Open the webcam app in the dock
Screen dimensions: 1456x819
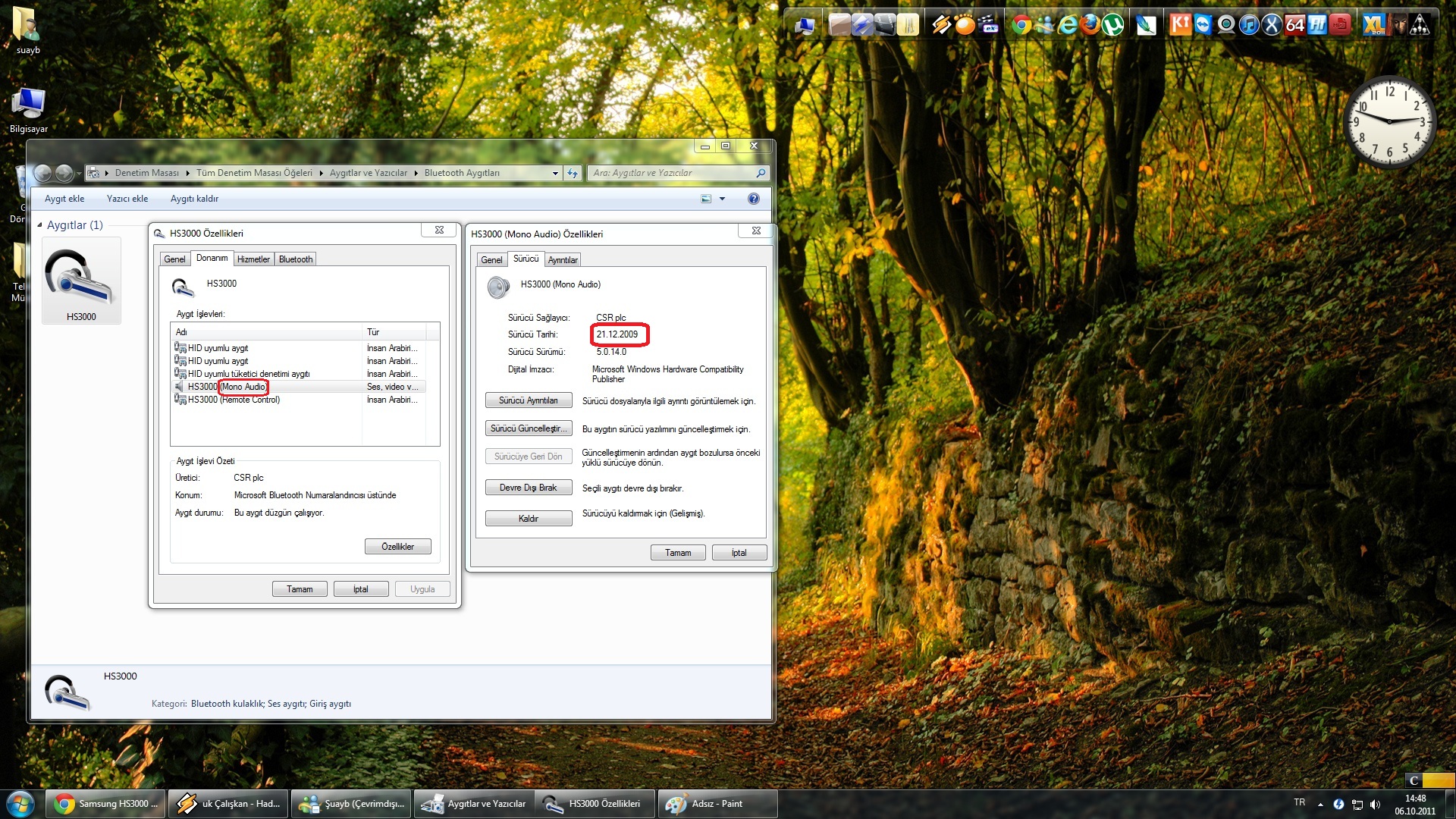click(x=1226, y=25)
